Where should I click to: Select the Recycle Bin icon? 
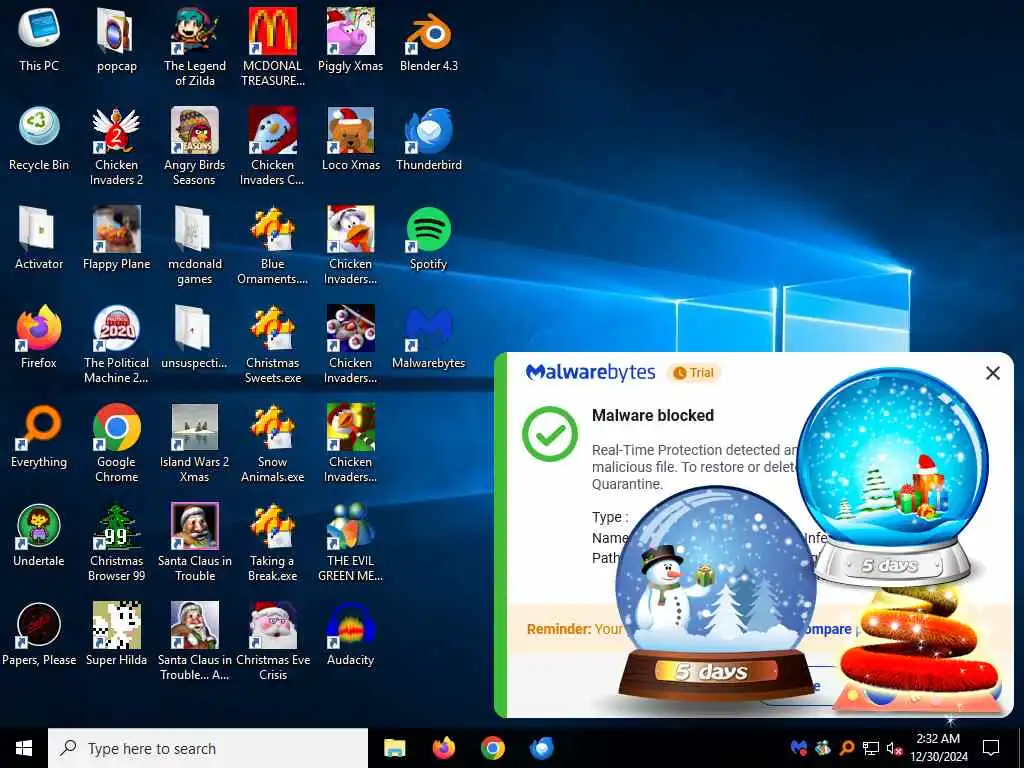pos(39,138)
